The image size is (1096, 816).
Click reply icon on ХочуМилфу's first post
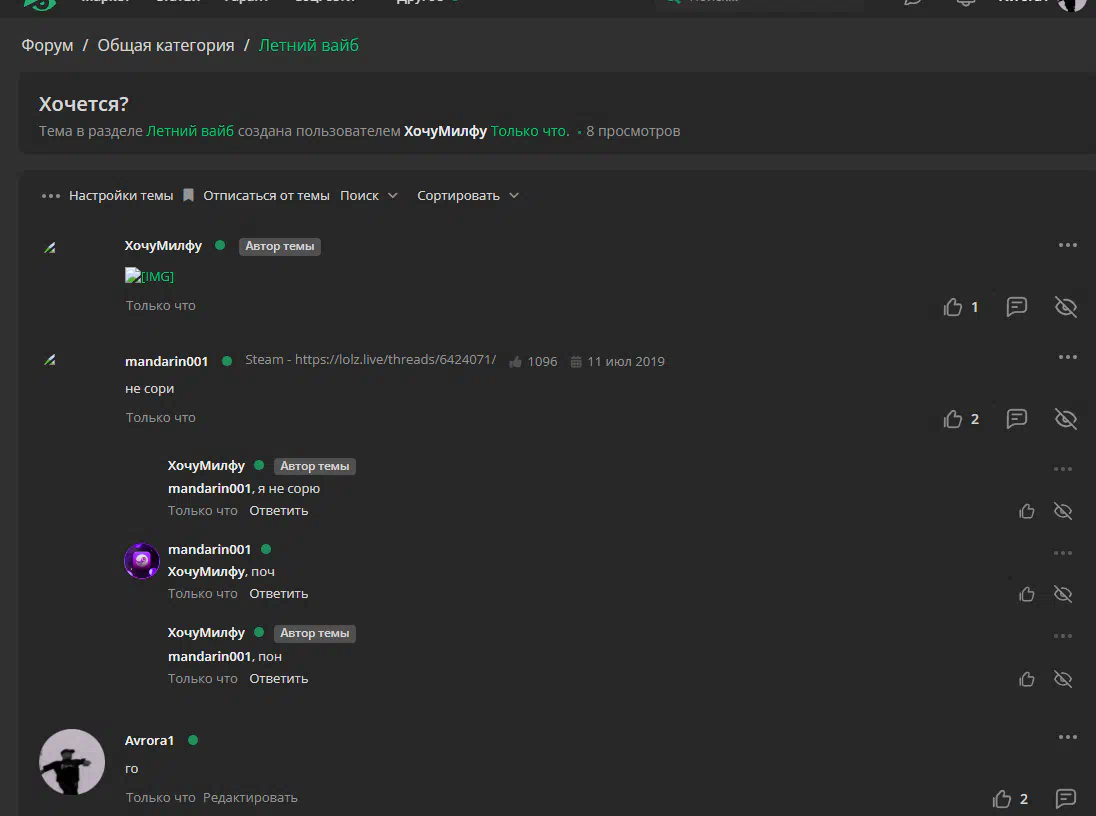[x=1016, y=307]
